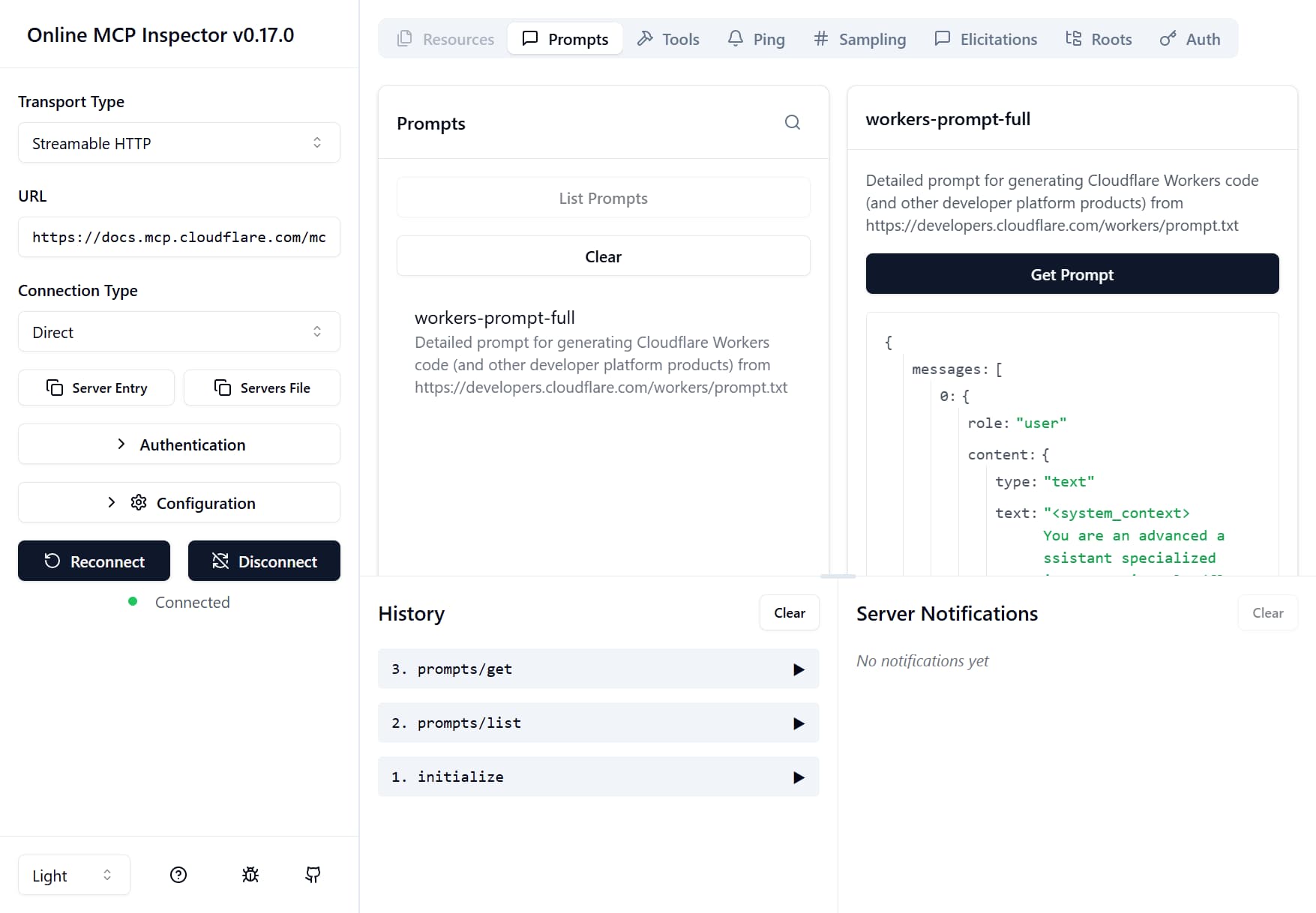Click the Get Prompt button

(x=1072, y=274)
